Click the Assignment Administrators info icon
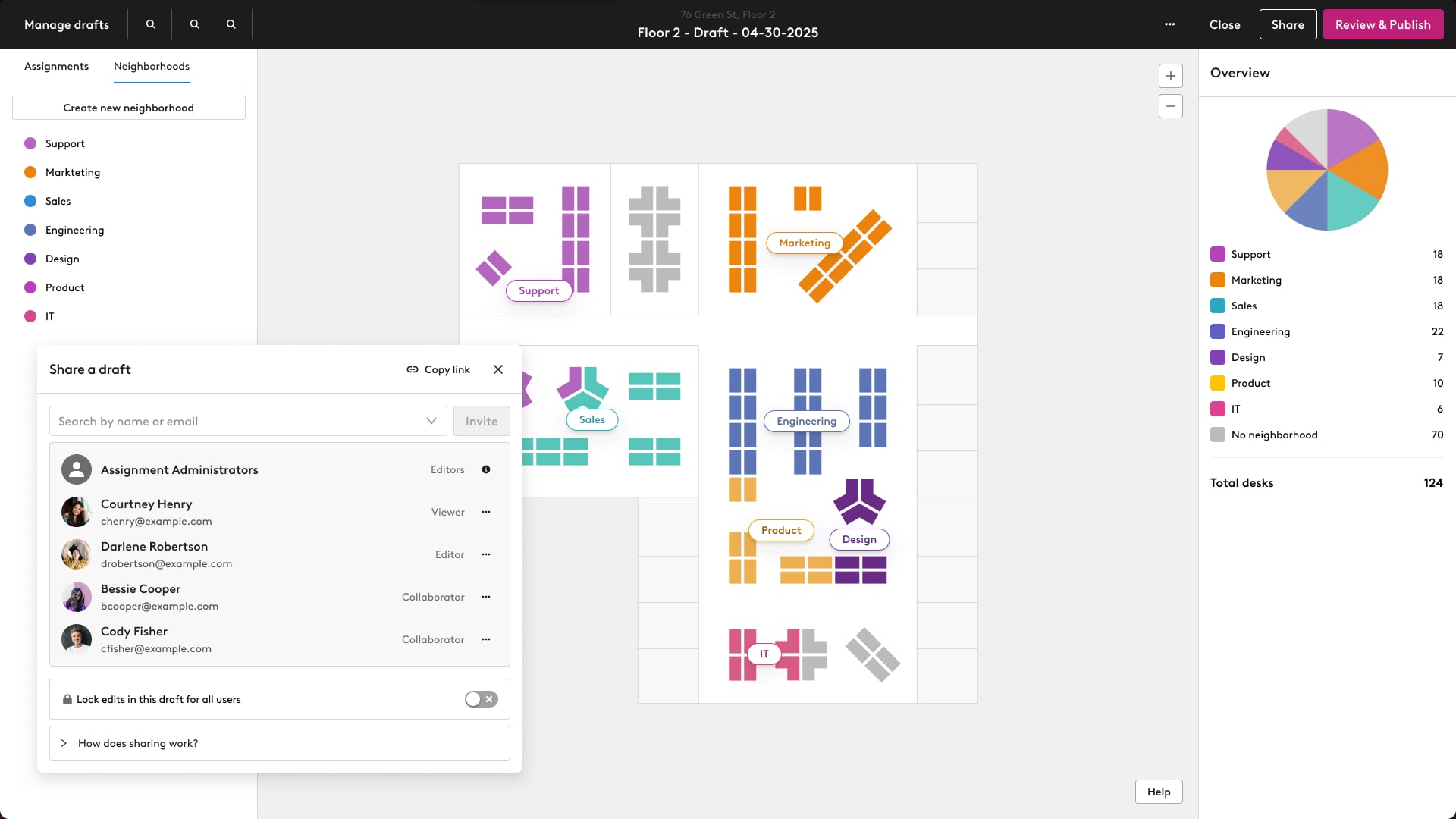 (486, 469)
